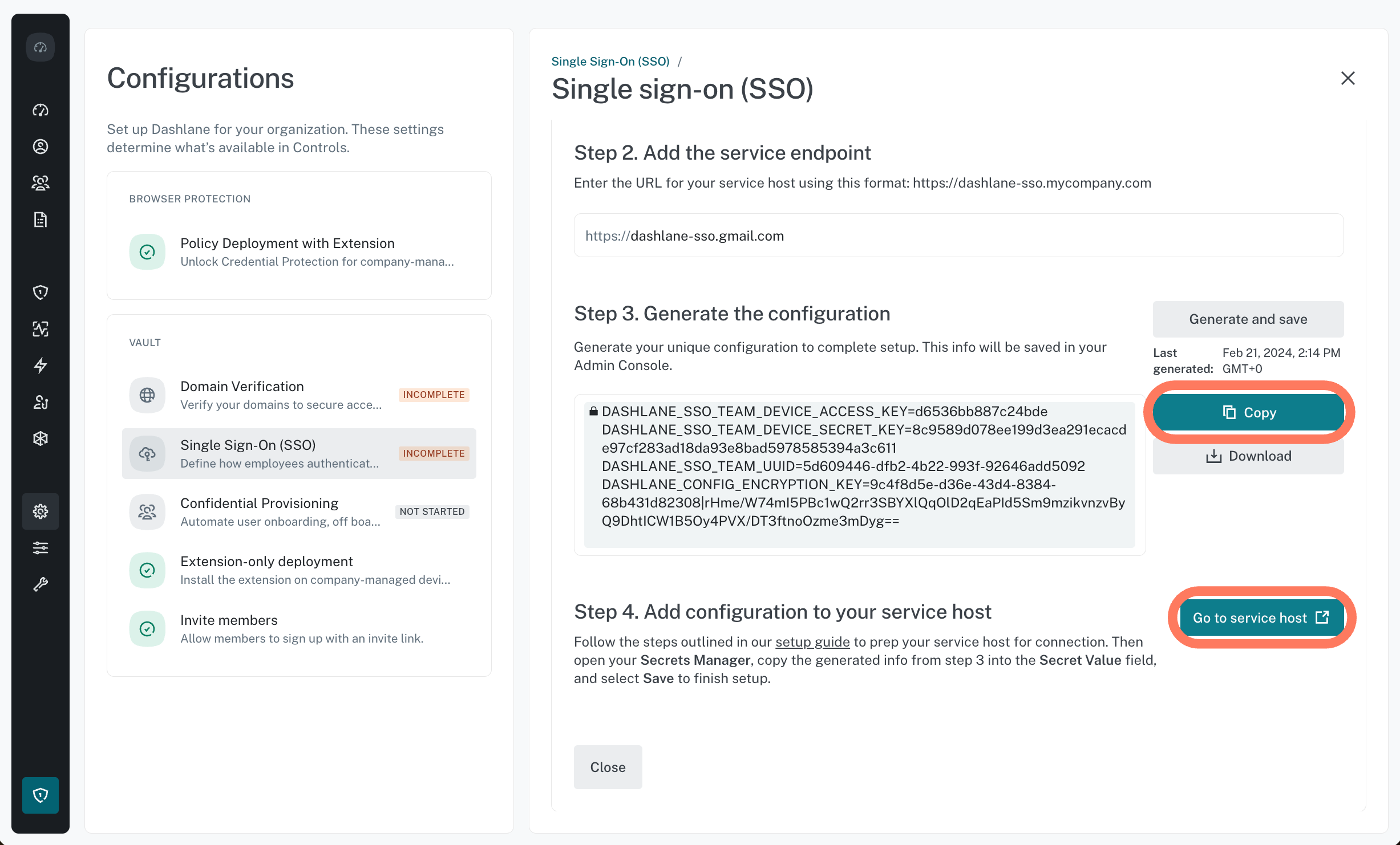Click Go to service host button
1400x845 pixels.
tap(1261, 618)
